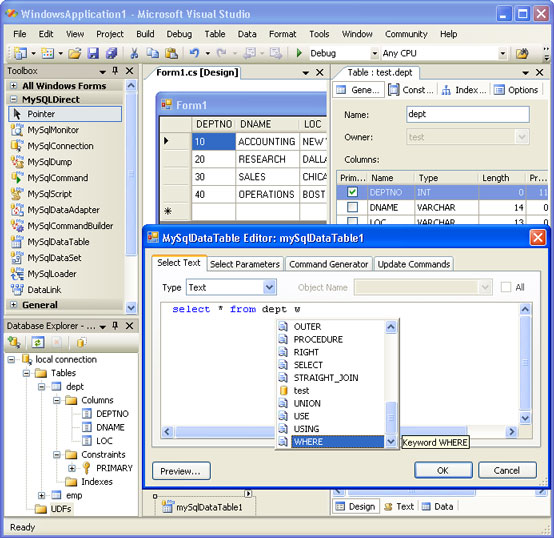This screenshot has height=538, width=554.
Task: Switch to the Update Commands tab
Action: tap(414, 264)
